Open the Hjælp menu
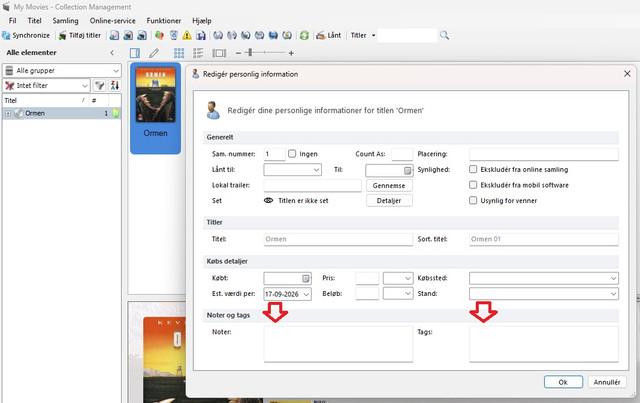640x403 pixels. pos(202,21)
